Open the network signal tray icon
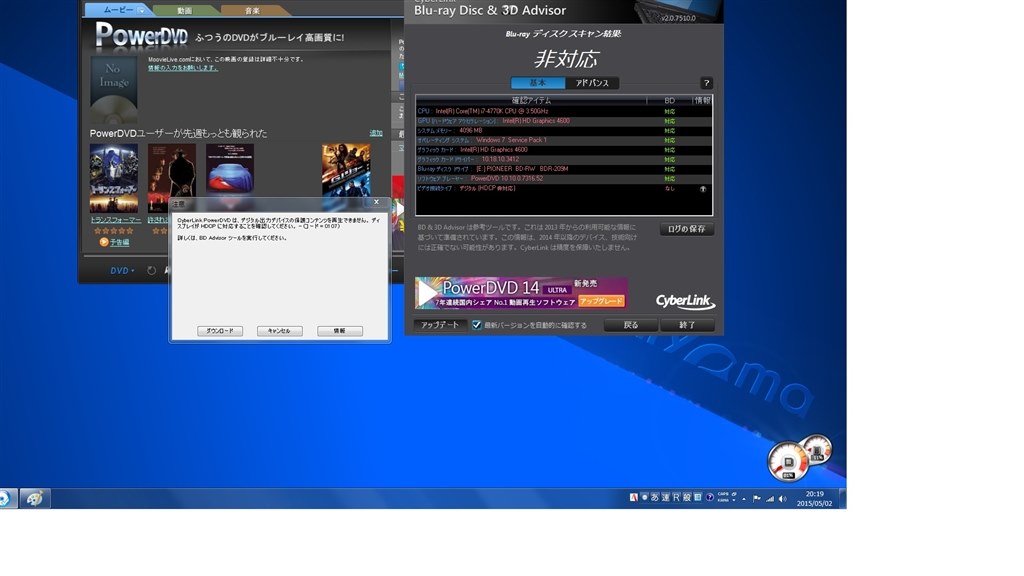Image resolution: width=1024 pixels, height=576 pixels. tap(770, 499)
